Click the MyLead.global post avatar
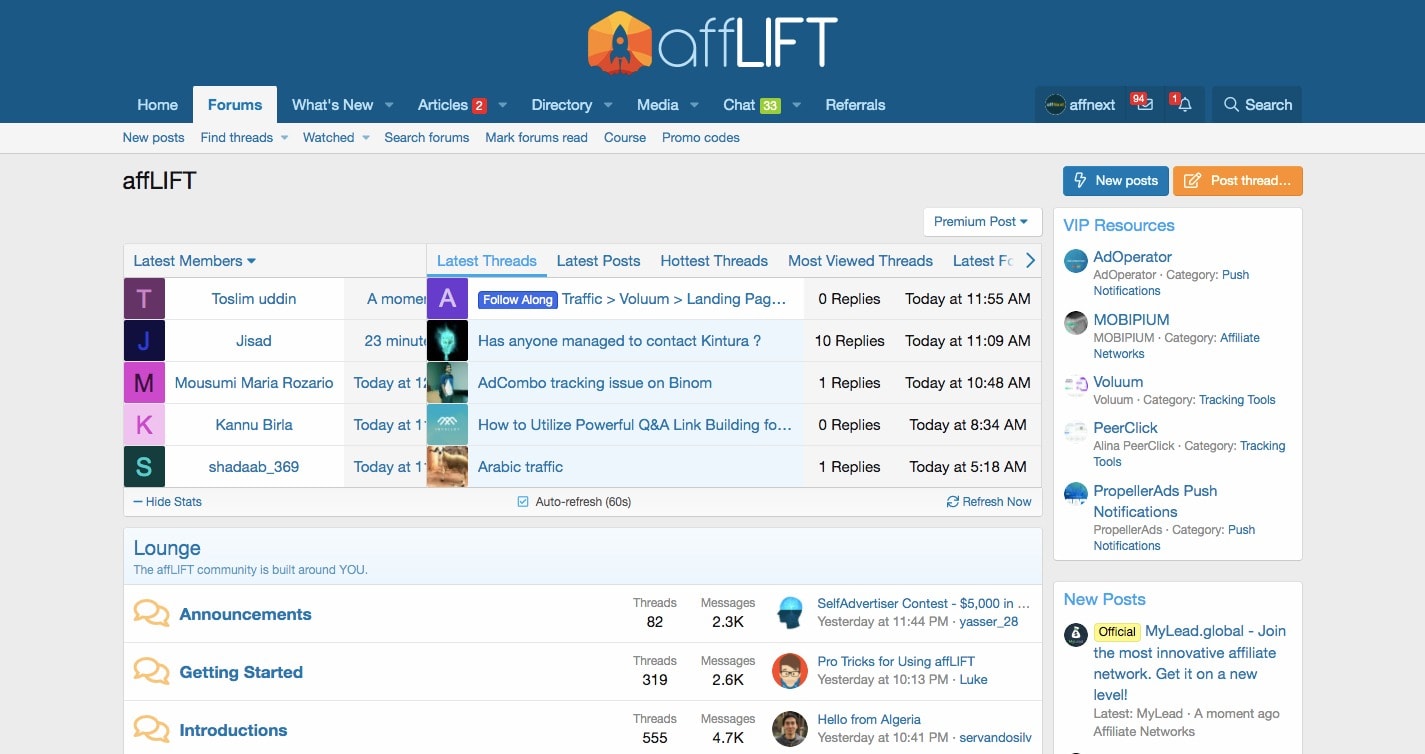This screenshot has height=754, width=1425. 1075,634
